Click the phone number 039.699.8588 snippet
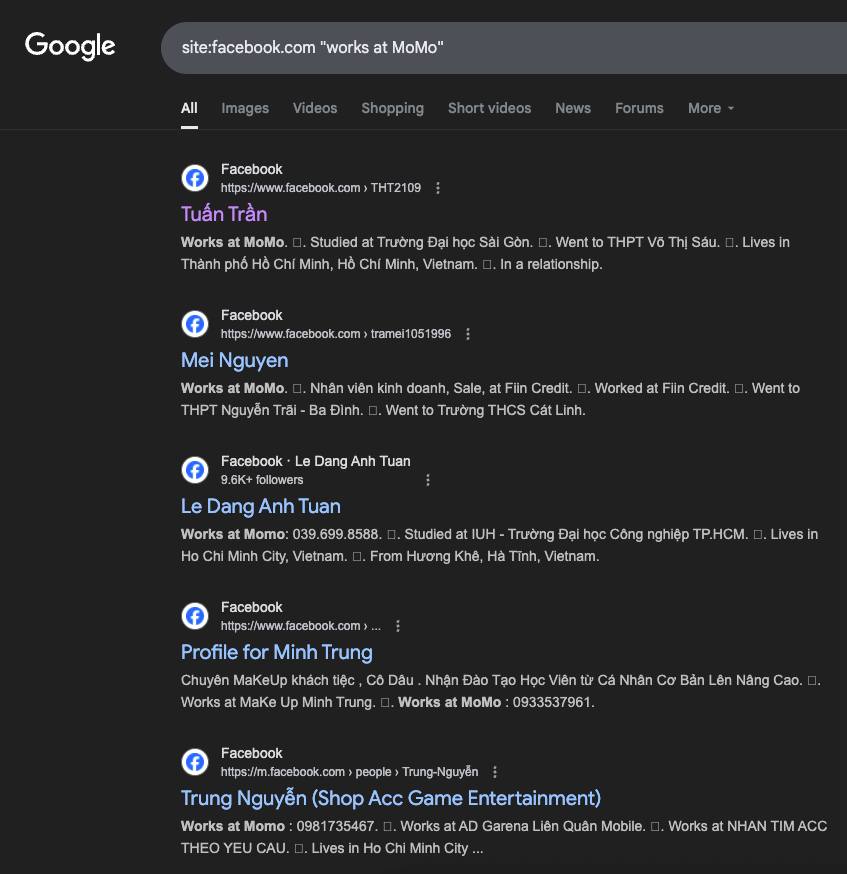This screenshot has height=874, width=847. [335, 535]
